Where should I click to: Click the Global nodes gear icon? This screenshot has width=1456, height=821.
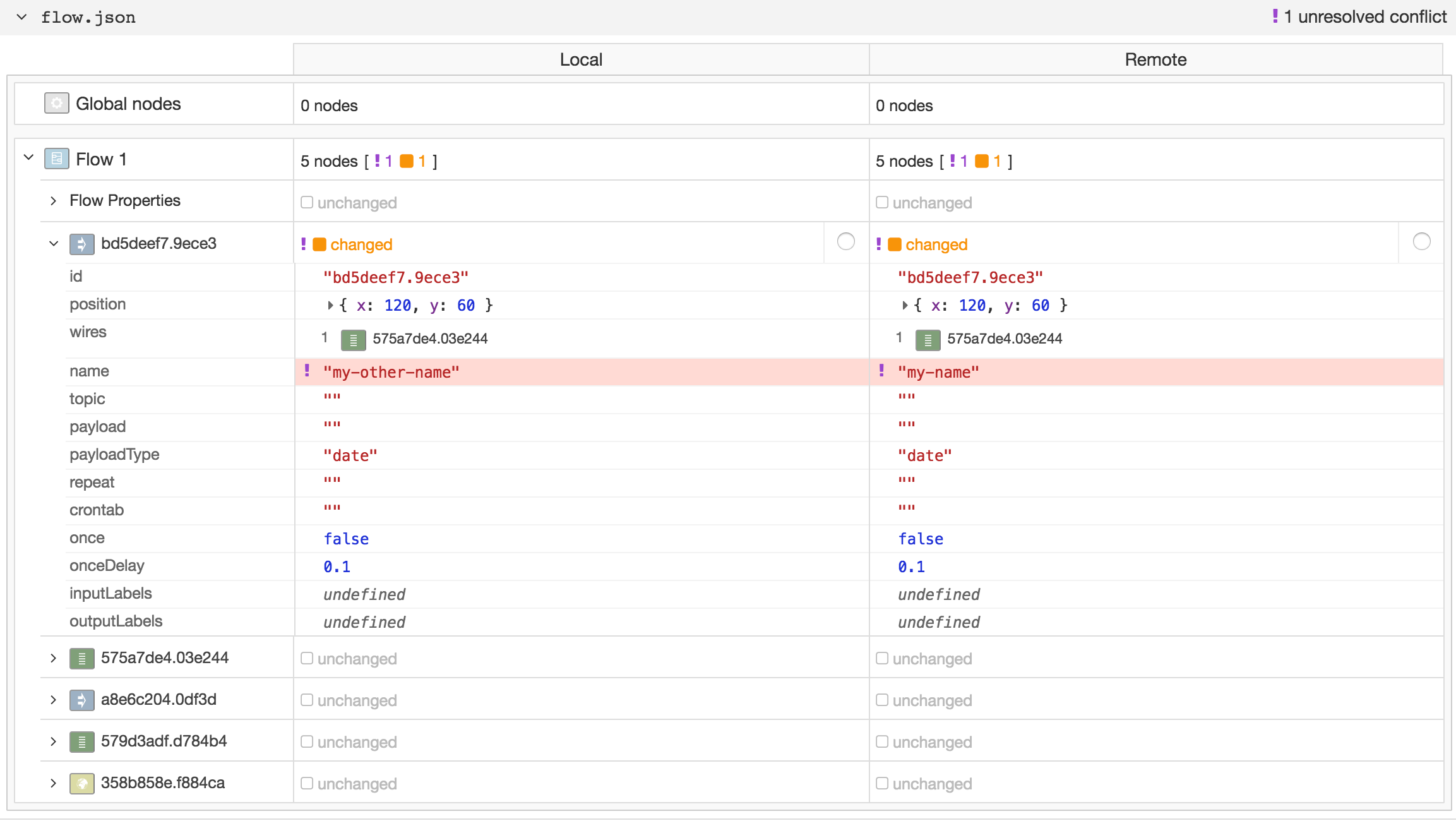[x=56, y=102]
